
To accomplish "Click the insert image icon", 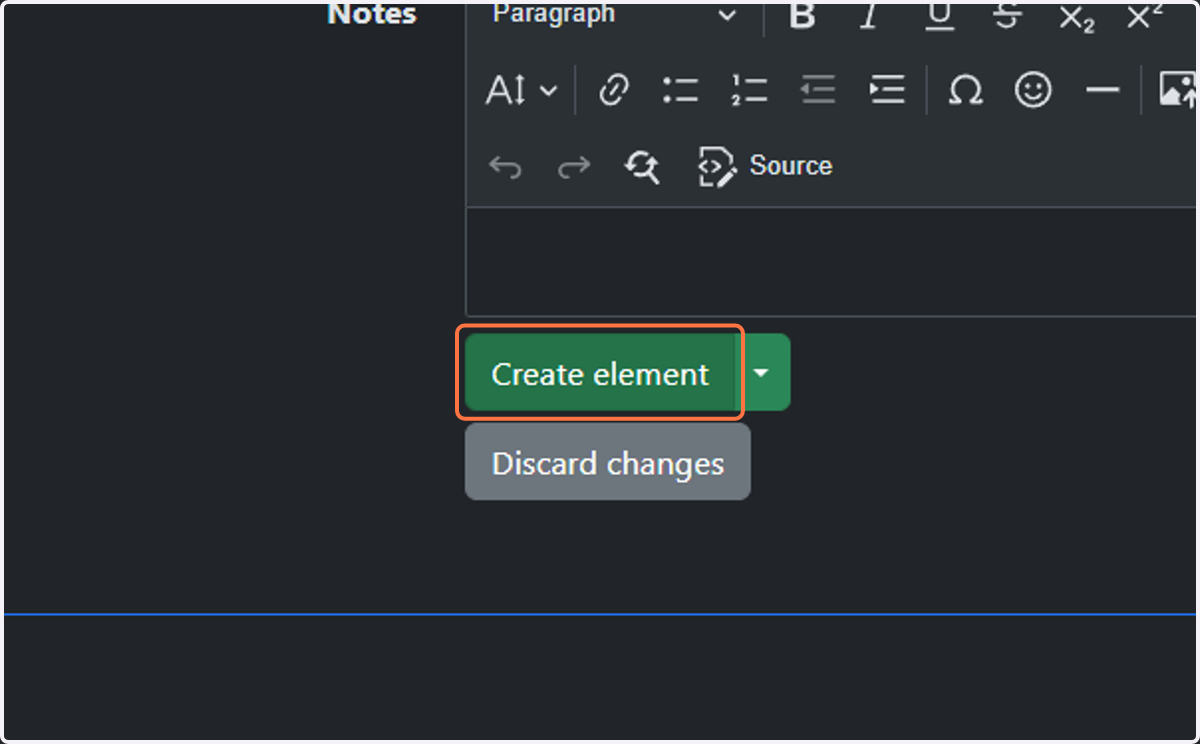I will [x=1177, y=91].
